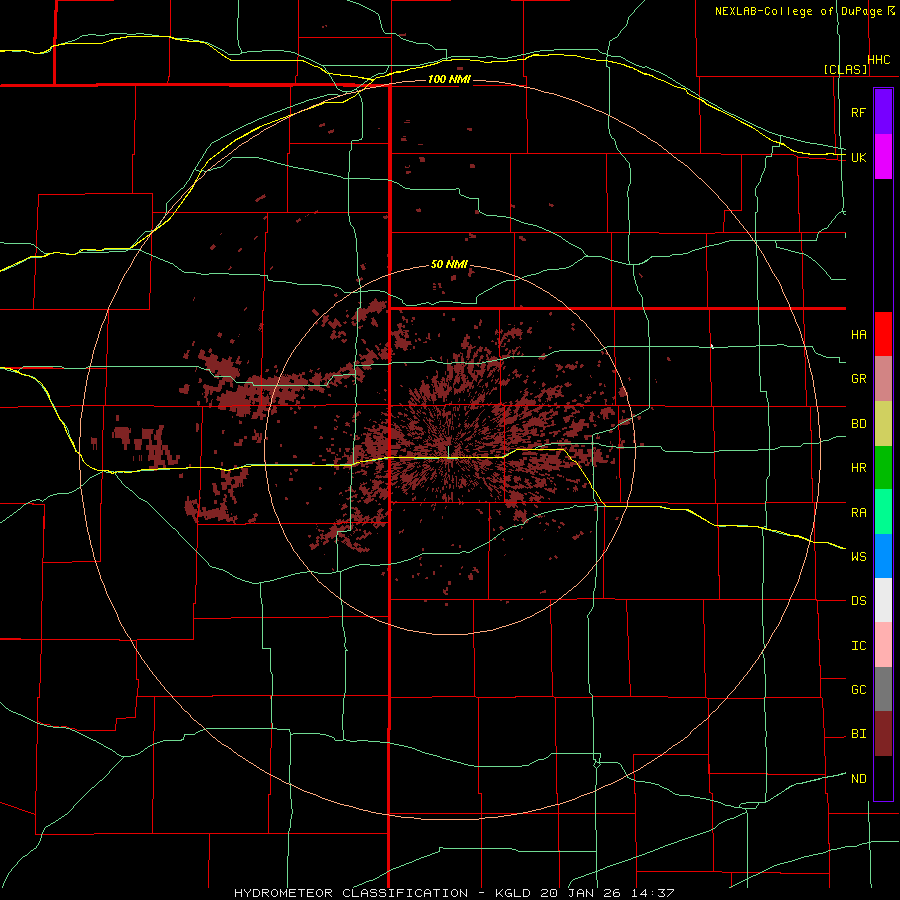Click the 100 NMI range ring label
The height and width of the screenshot is (900, 900).
coord(449,79)
